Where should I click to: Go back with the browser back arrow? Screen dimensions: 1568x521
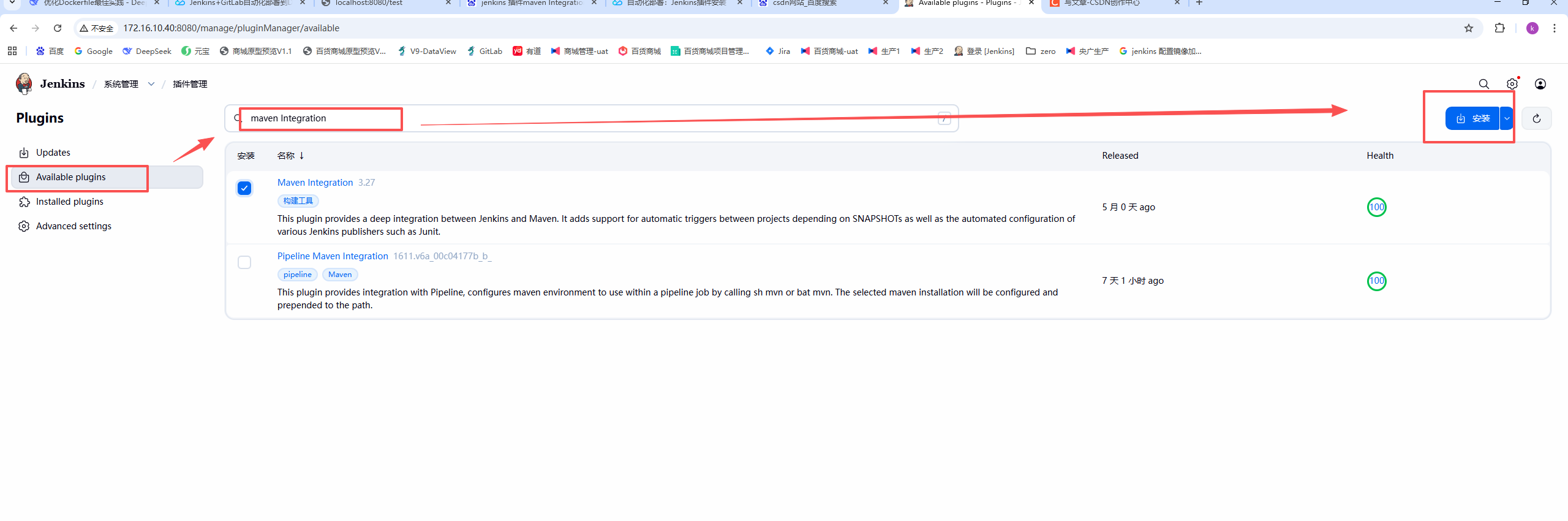tap(13, 28)
